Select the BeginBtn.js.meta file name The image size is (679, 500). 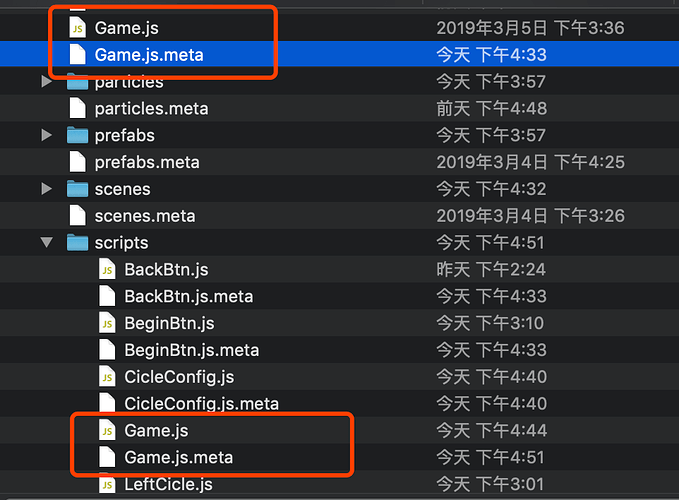click(191, 350)
